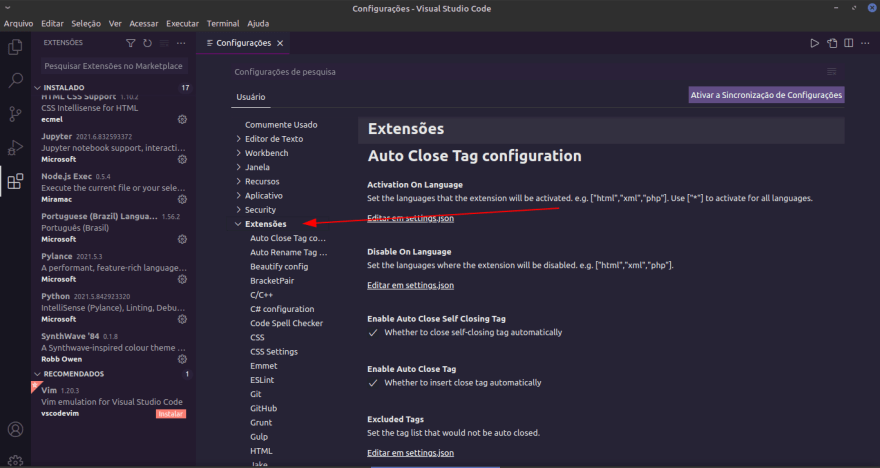The height and width of the screenshot is (468, 880).
Task: Select the Extensions view icon in the activity bar
Action: coord(15,181)
